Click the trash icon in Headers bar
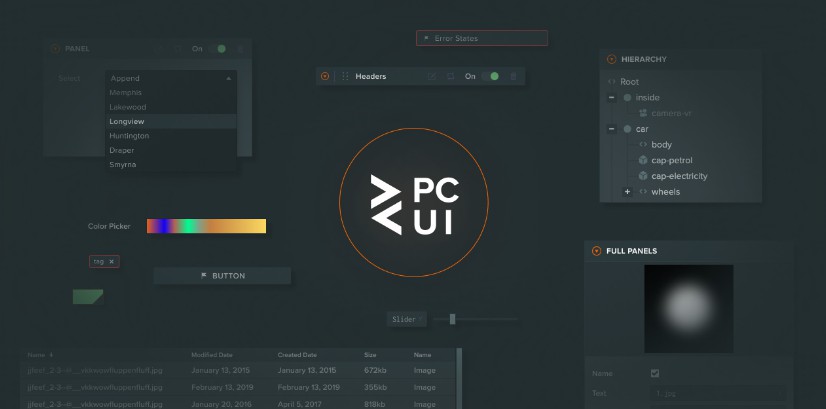Image resolution: width=826 pixels, height=409 pixels. coord(514,76)
